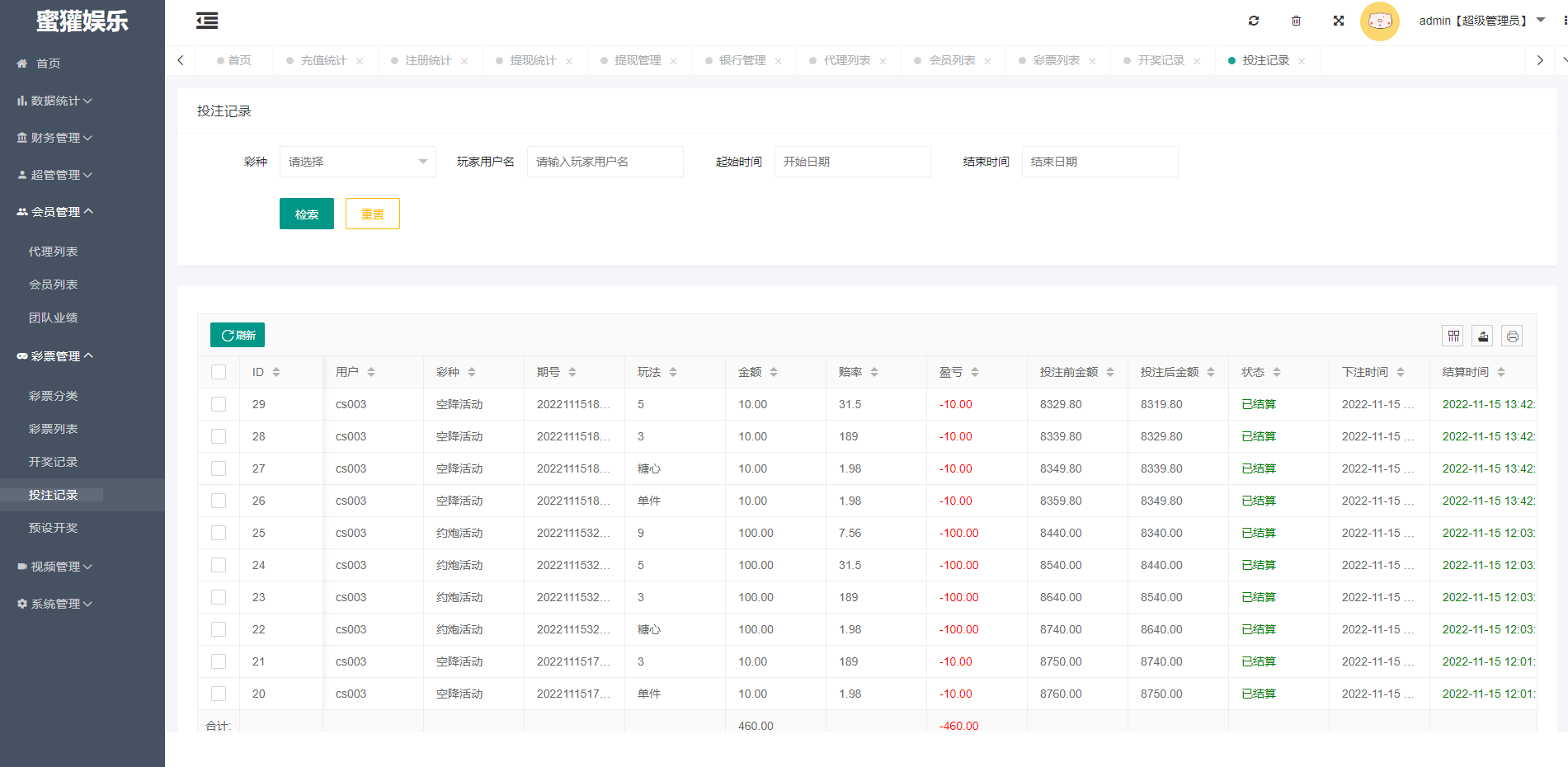Click the 重置 reset button
Viewport: 1568px width, 767px height.
click(x=372, y=213)
